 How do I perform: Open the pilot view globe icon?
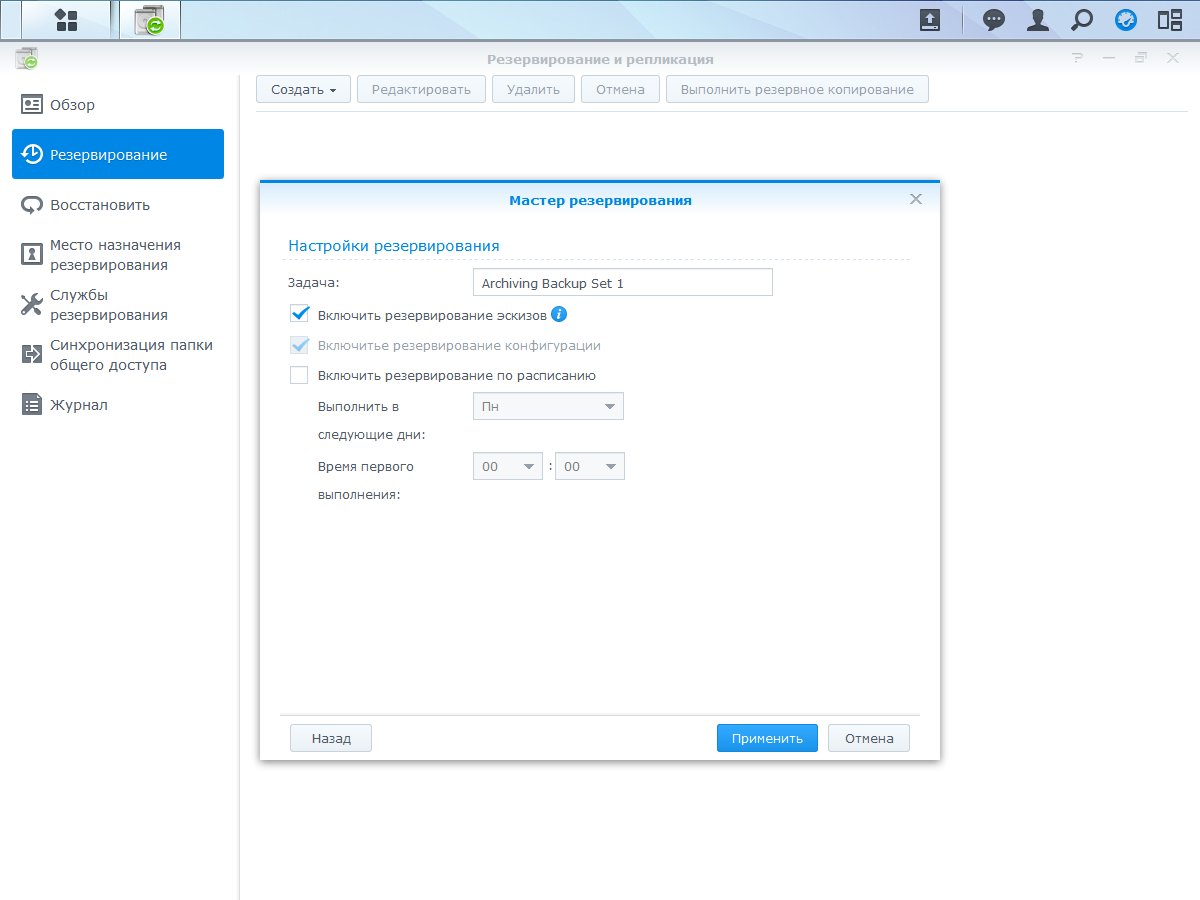point(1126,20)
